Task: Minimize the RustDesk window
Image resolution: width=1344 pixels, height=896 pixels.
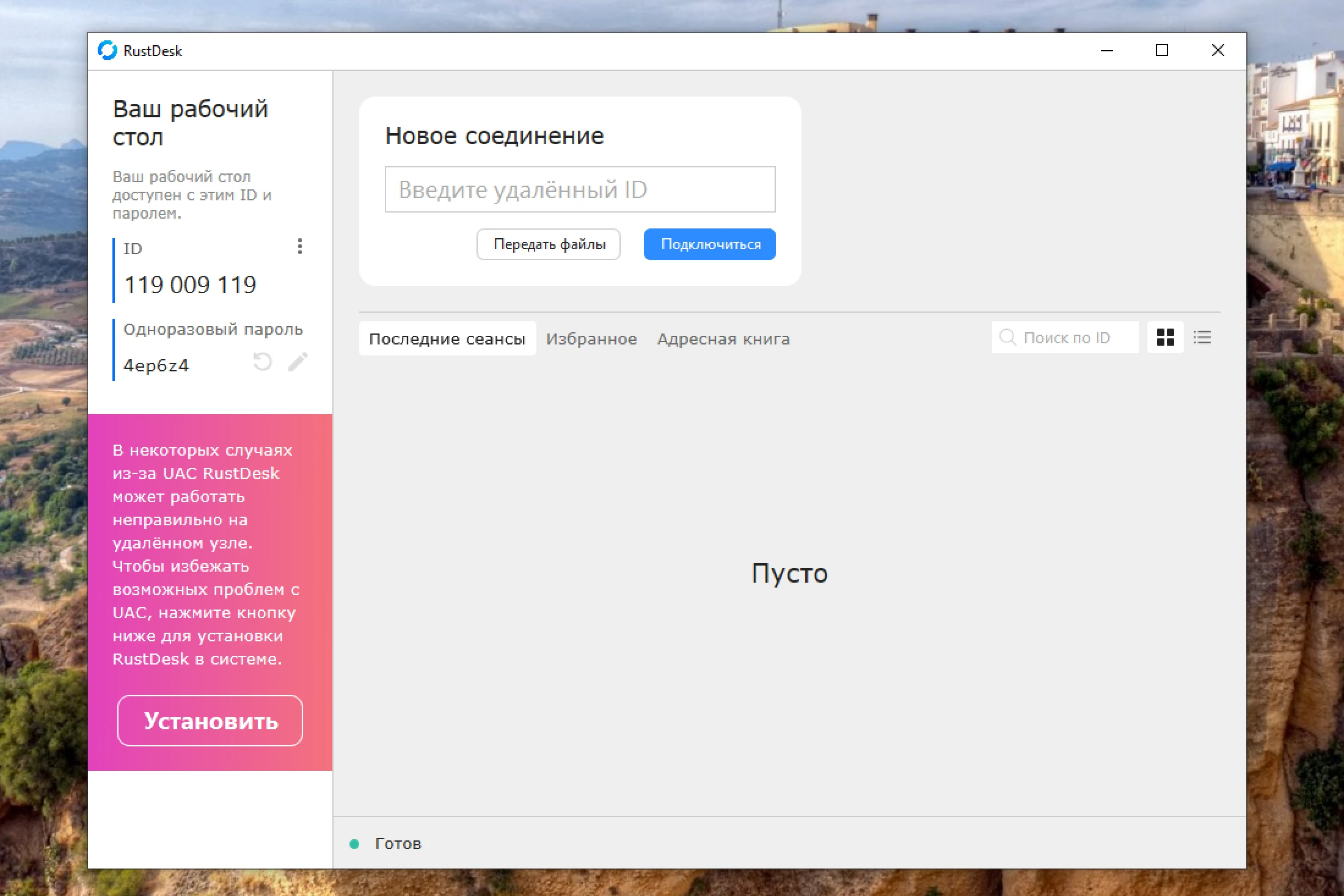Action: point(1107,51)
